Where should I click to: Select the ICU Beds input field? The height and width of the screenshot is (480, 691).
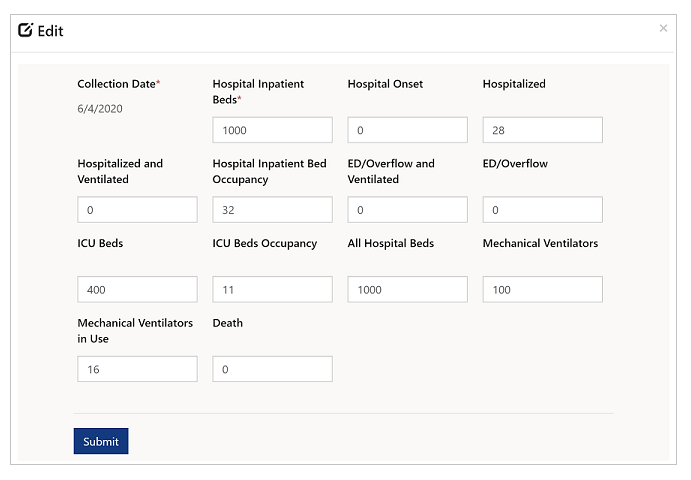(137, 289)
